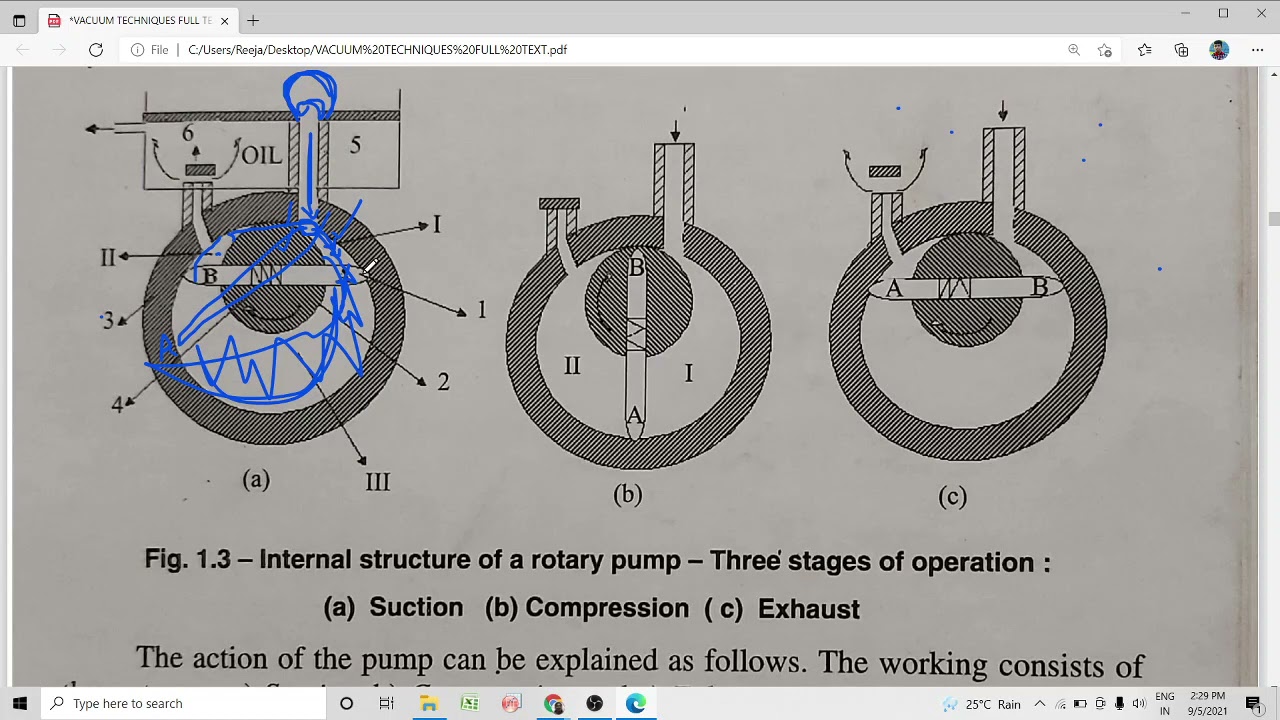The image size is (1280, 720).
Task: Open the 2:29 PM clock and calendar
Action: (1207, 704)
